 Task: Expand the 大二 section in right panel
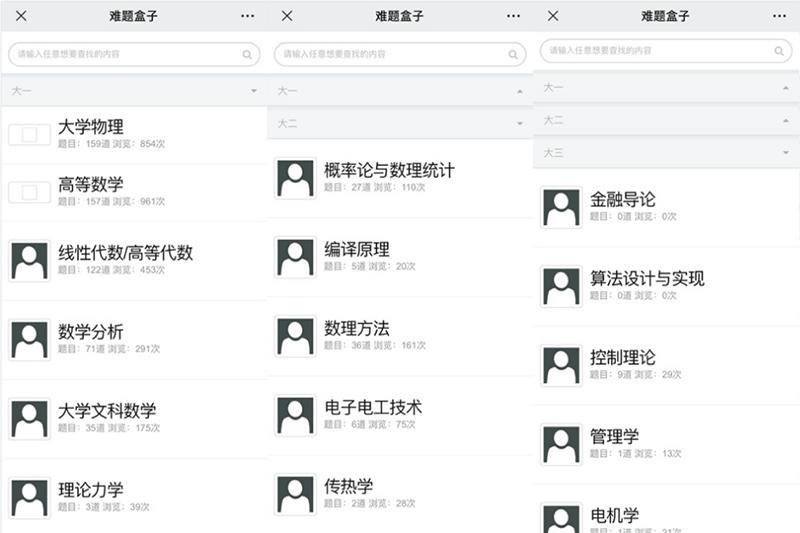pyautogui.click(x=666, y=120)
